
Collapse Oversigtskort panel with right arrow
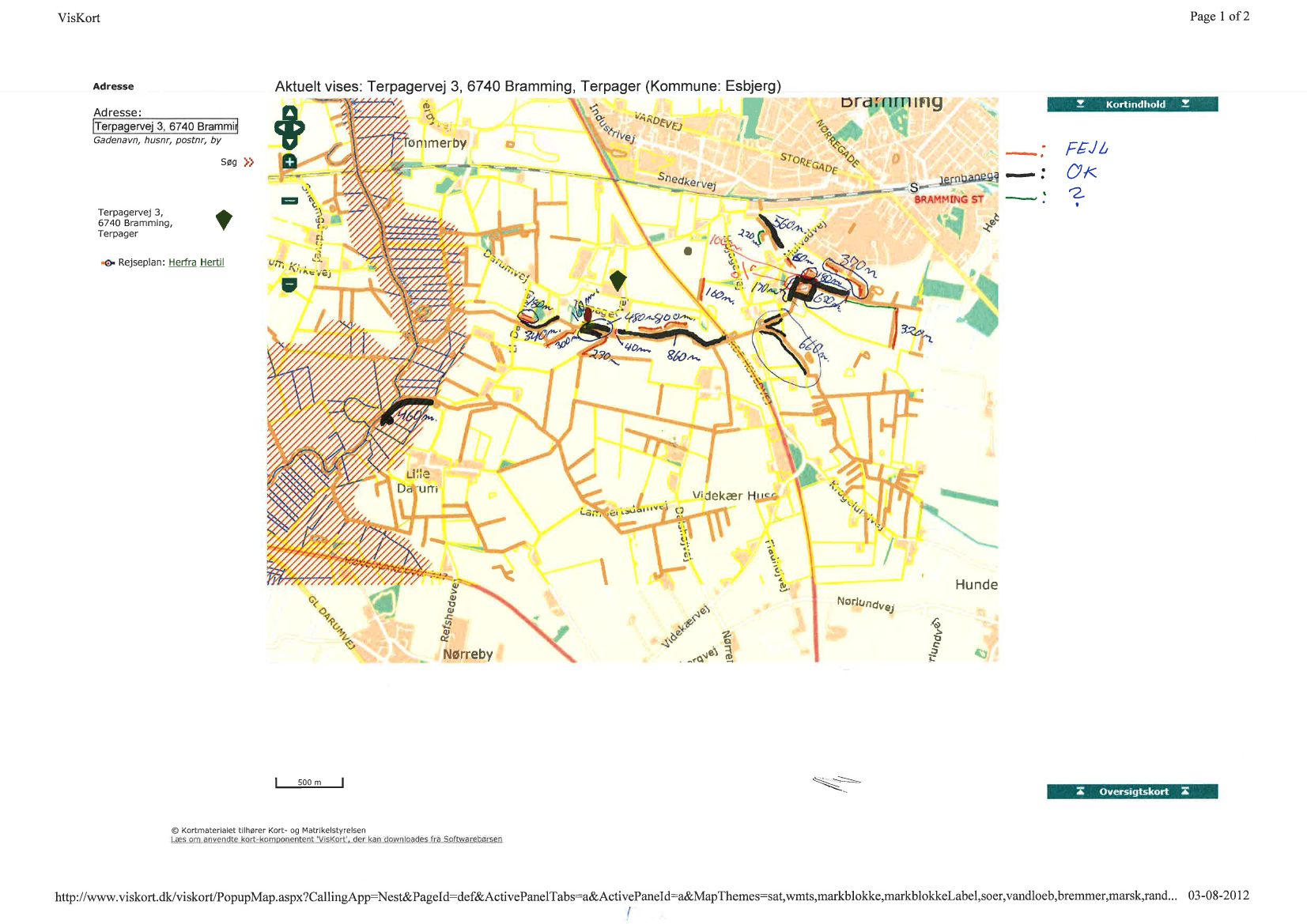click(1185, 791)
